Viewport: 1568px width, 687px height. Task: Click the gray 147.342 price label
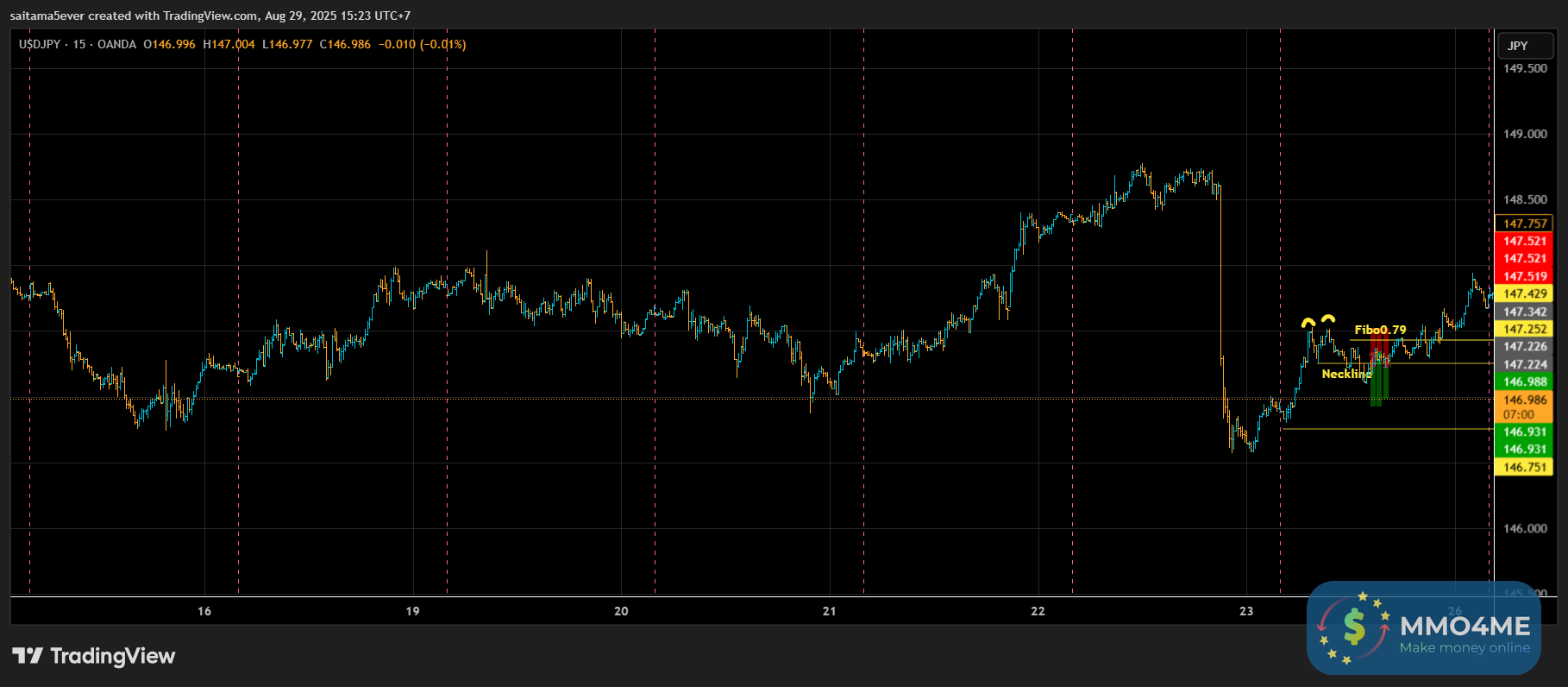[1524, 312]
